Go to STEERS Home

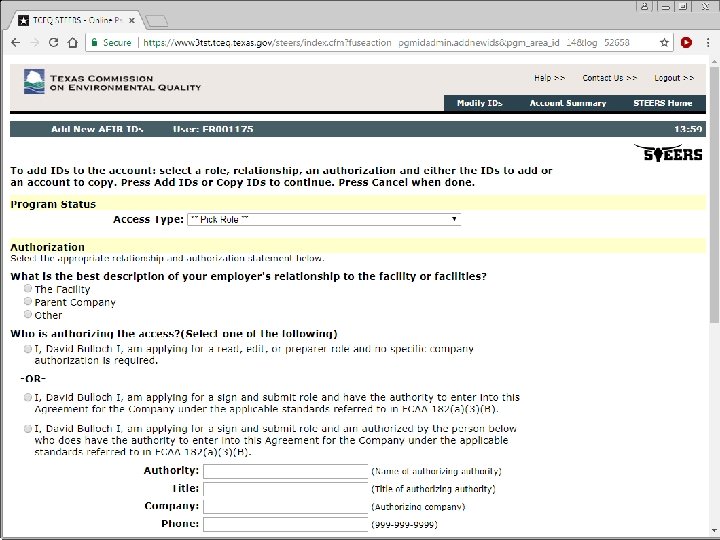[x=663, y=103]
